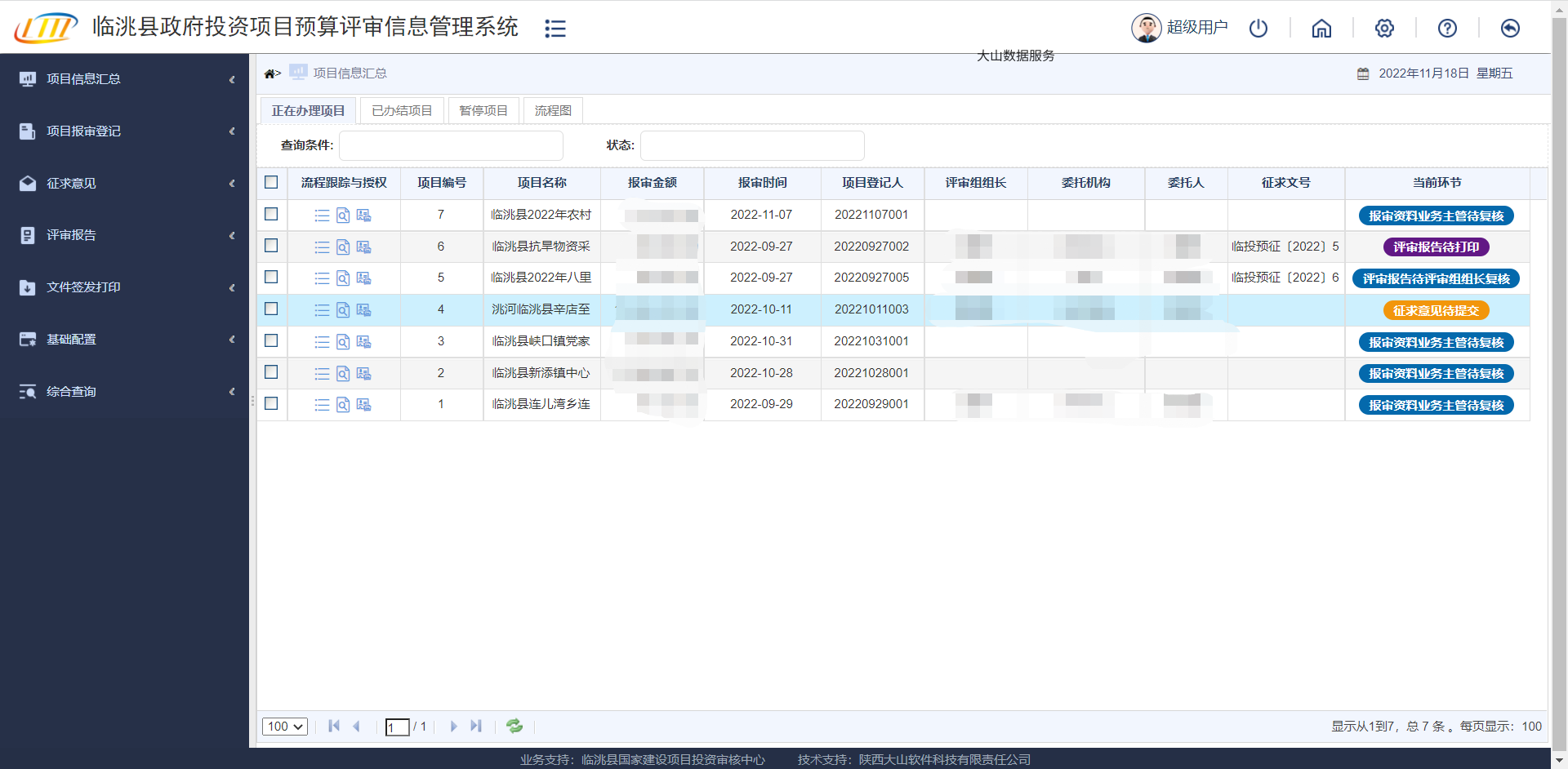1568x769 pixels.
Task: Open the document search icon for project 6
Action: (343, 247)
